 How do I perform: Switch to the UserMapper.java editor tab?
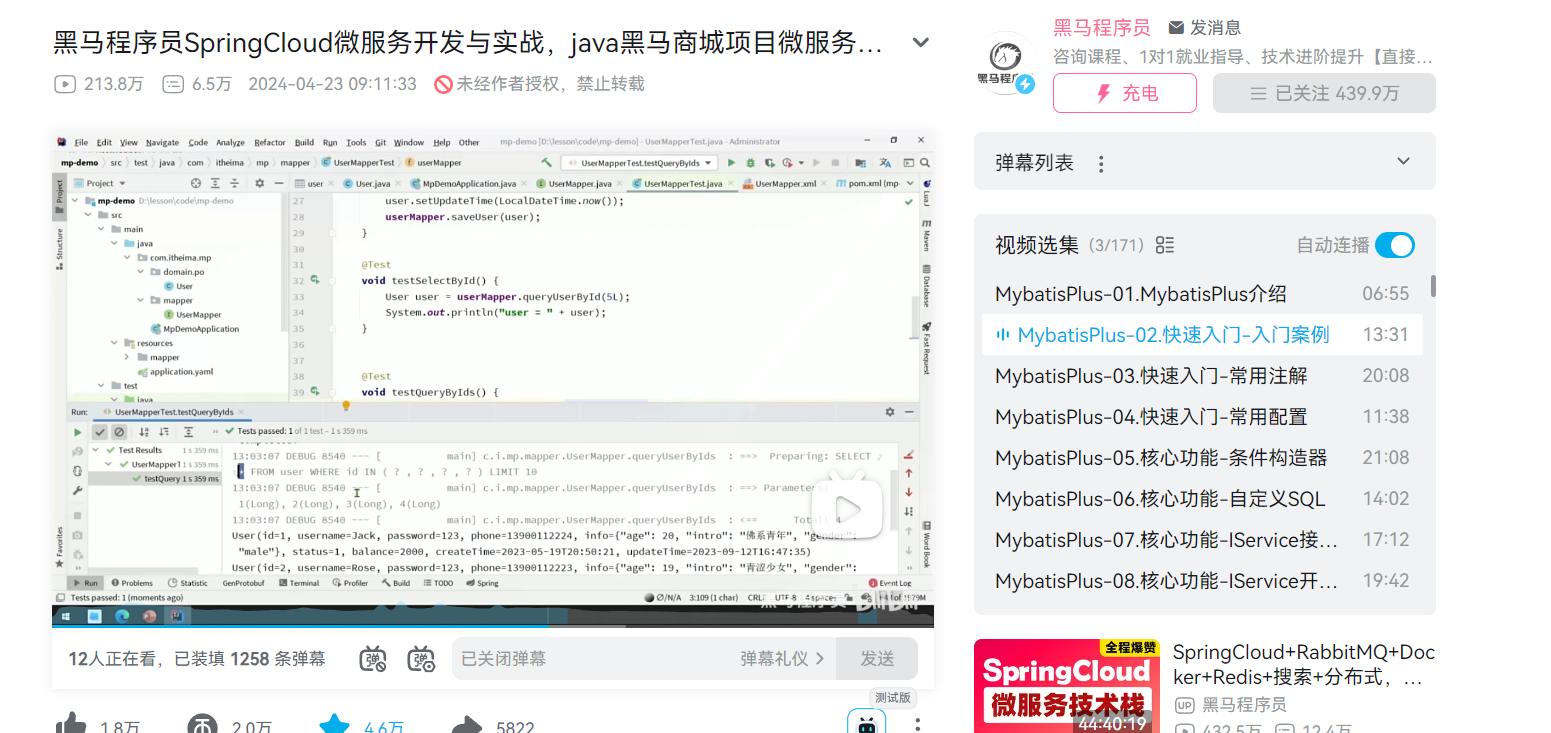coord(581,184)
